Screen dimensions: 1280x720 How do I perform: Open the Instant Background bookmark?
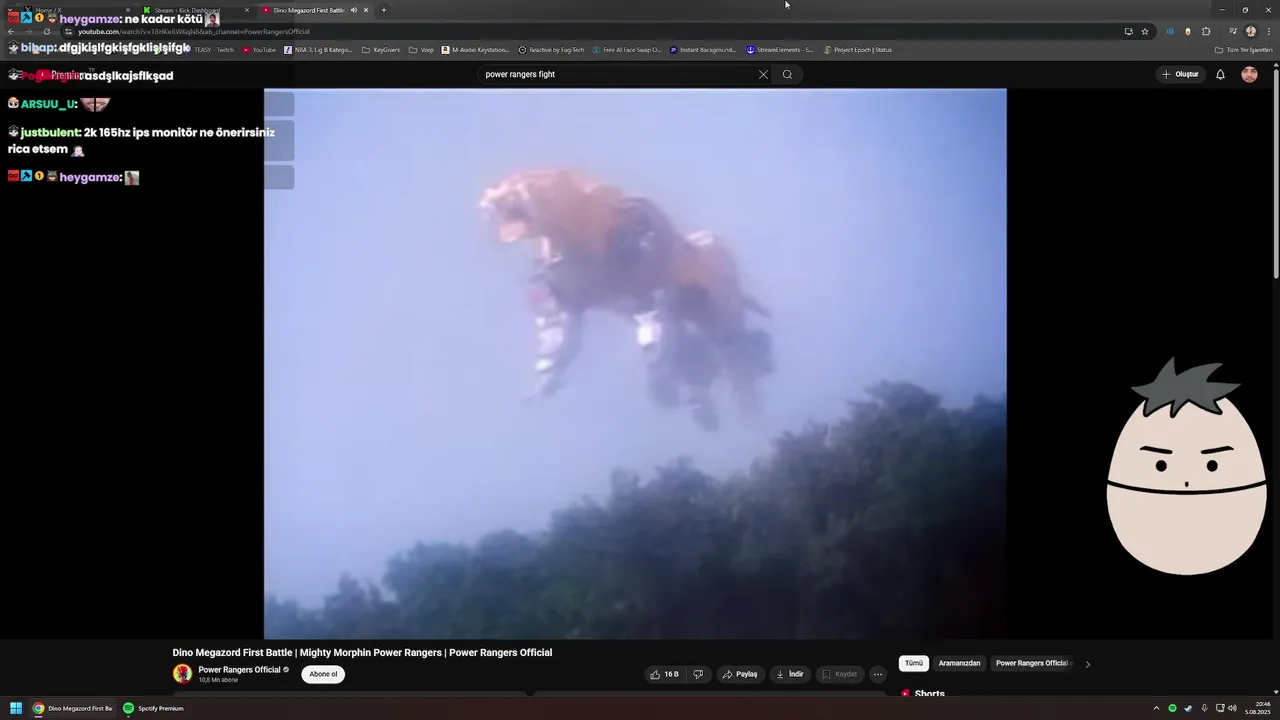point(703,49)
